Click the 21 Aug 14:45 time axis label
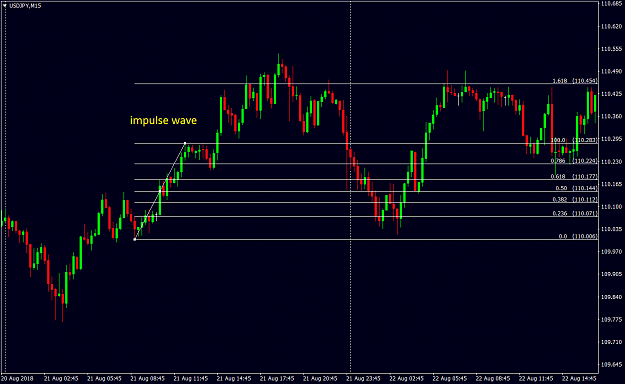Image resolution: width=625 pixels, height=384 pixels. 234,378
